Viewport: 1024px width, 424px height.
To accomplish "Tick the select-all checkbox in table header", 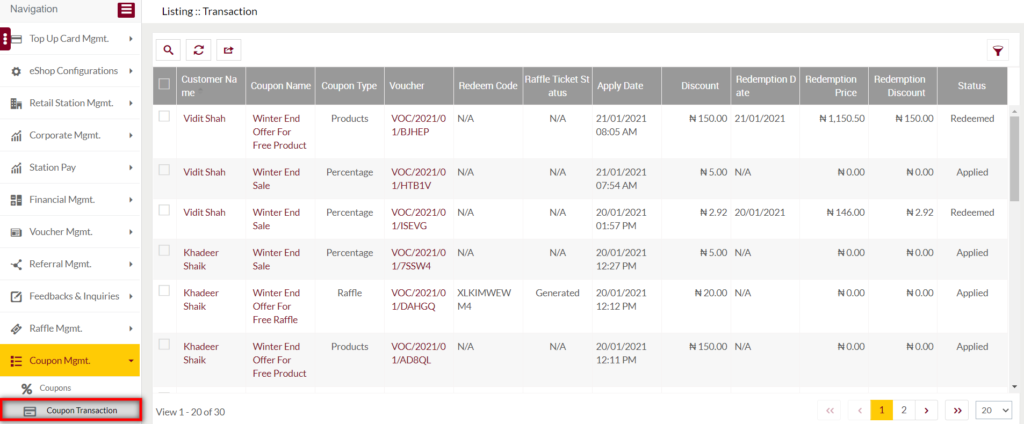I will pos(164,85).
